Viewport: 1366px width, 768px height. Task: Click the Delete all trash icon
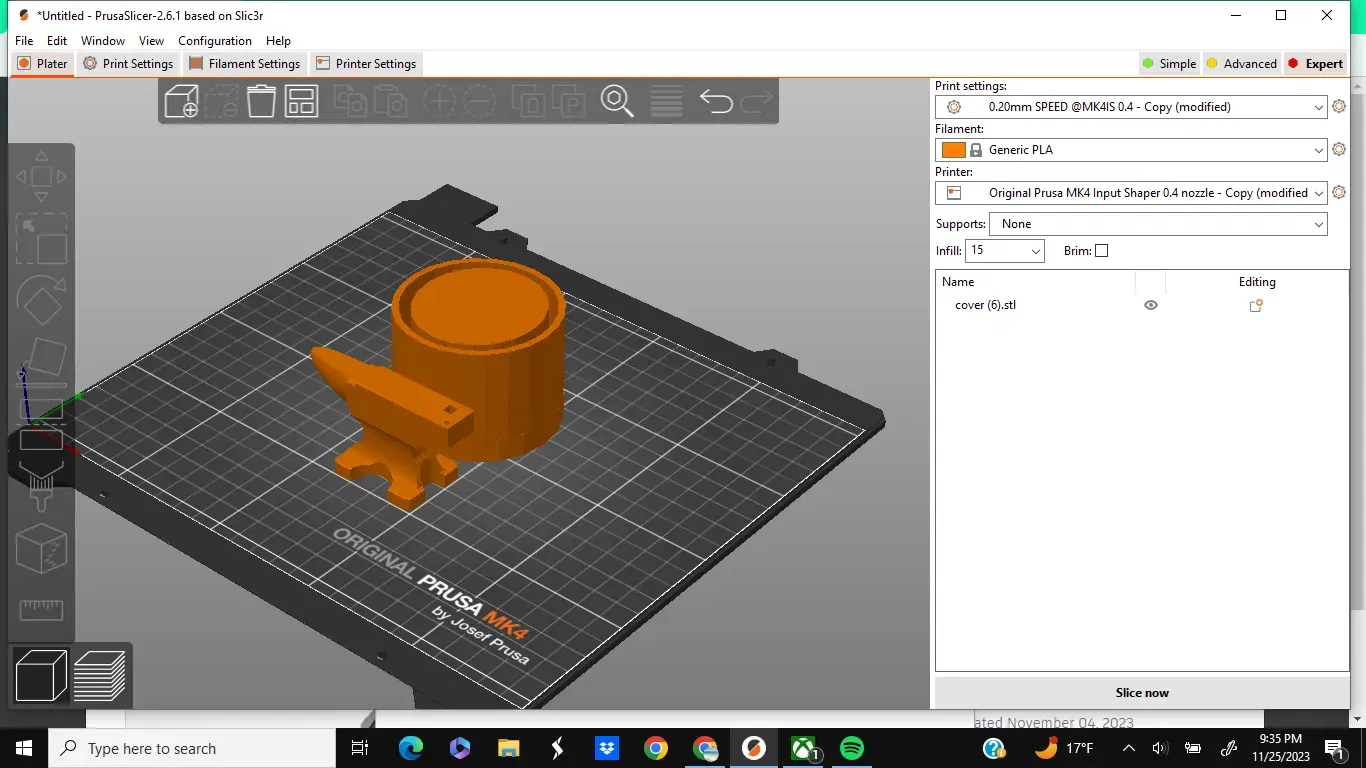(261, 101)
